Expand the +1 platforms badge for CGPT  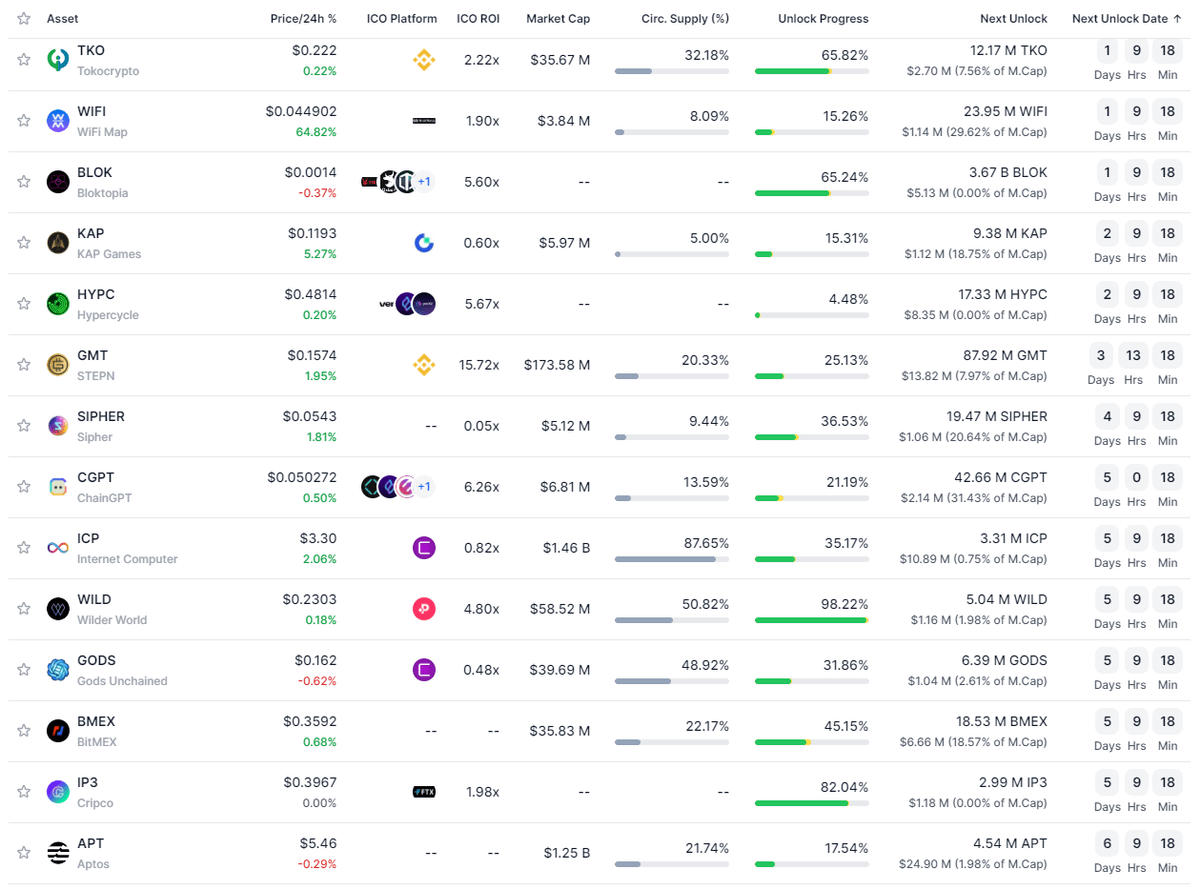[424, 487]
